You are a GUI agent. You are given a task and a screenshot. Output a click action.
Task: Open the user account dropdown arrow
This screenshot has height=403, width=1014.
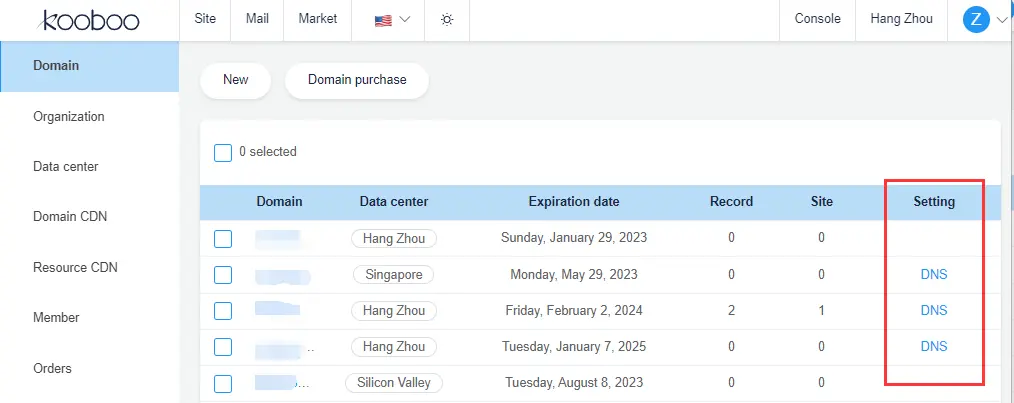pos(1002,19)
